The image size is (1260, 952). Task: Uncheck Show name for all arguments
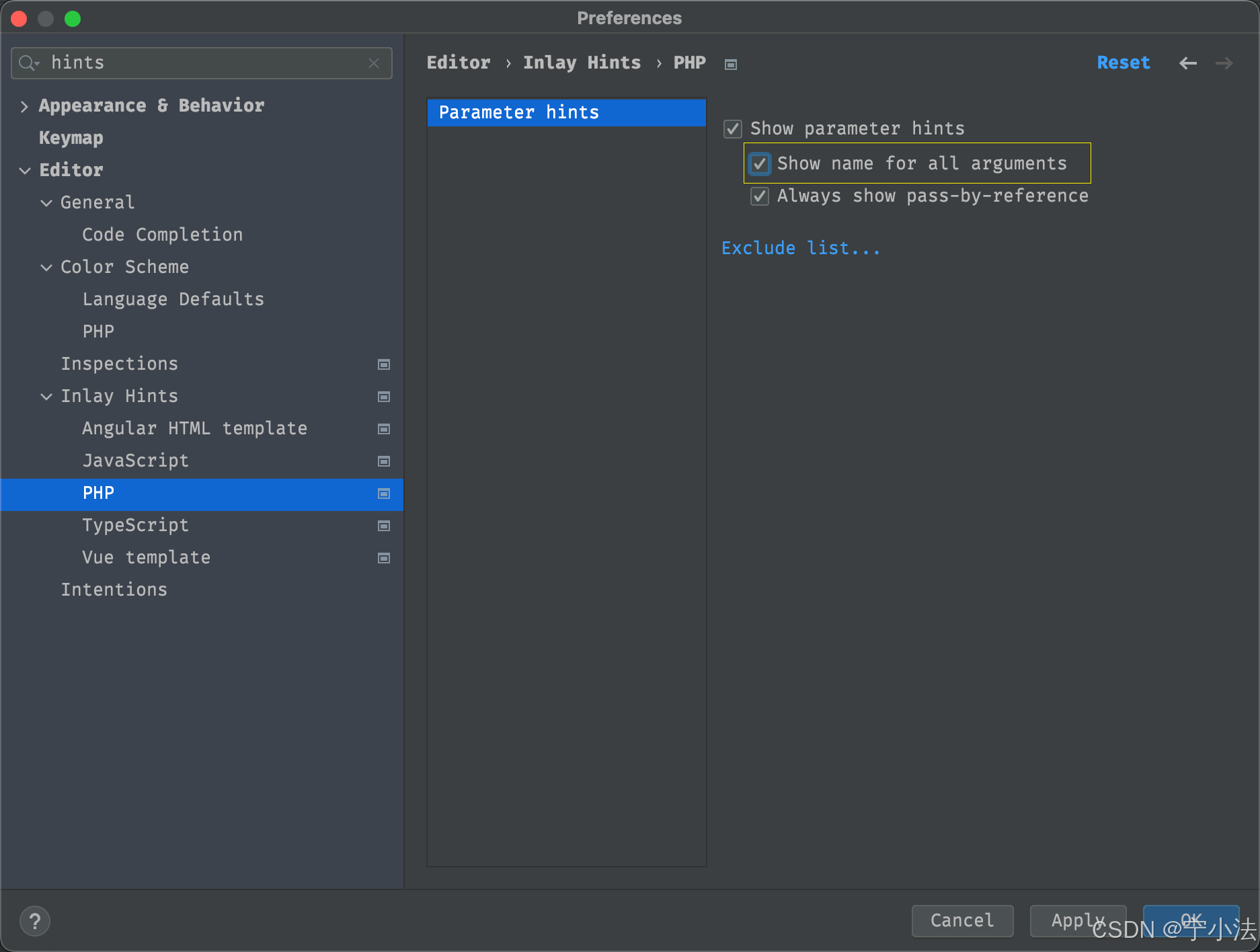click(x=759, y=163)
